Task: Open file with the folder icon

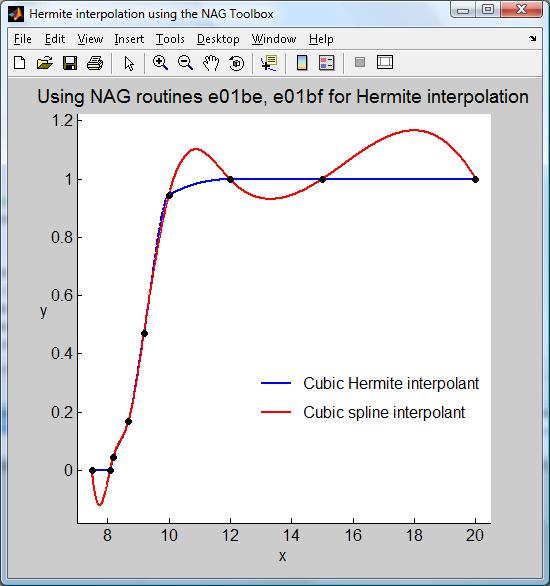Action: 45,63
